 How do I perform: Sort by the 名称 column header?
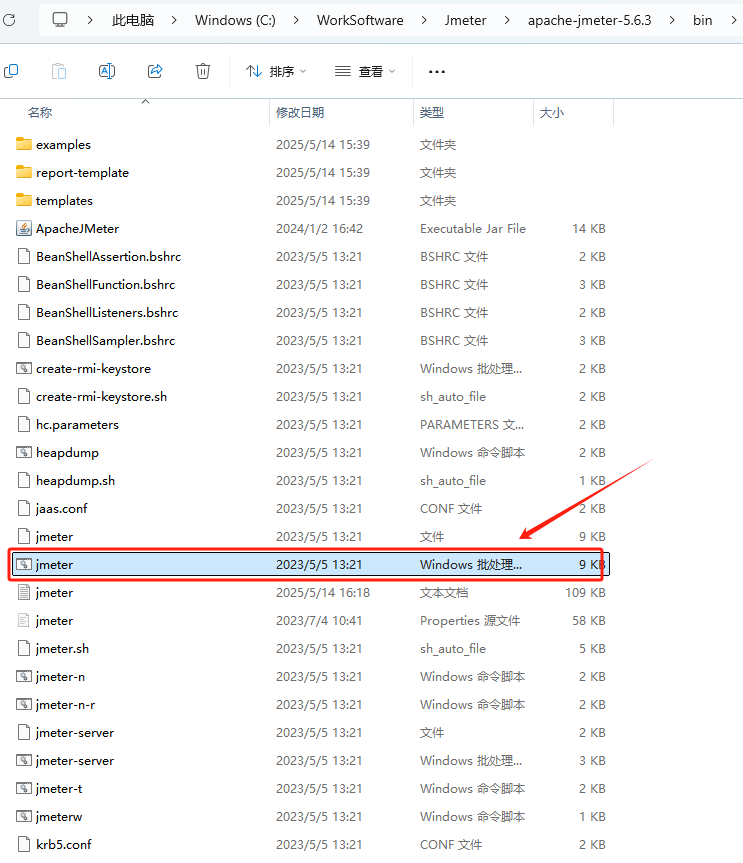[40, 113]
